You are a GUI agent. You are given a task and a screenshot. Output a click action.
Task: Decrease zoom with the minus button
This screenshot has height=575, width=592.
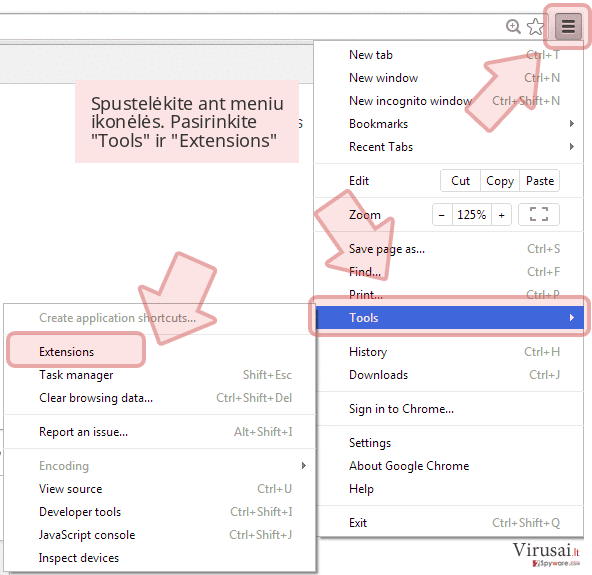tap(442, 215)
